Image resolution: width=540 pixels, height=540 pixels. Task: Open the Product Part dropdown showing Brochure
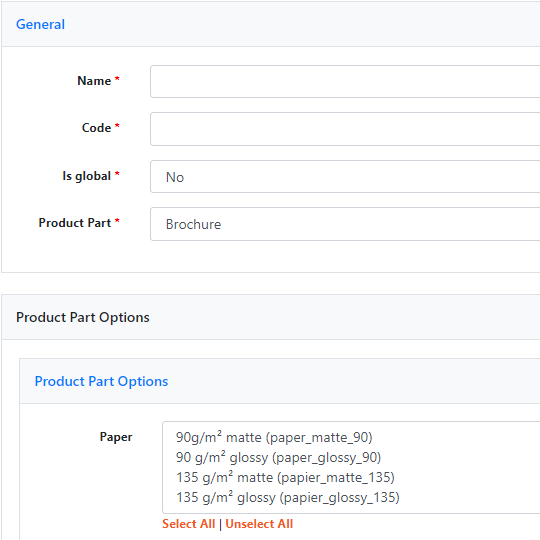(x=345, y=224)
